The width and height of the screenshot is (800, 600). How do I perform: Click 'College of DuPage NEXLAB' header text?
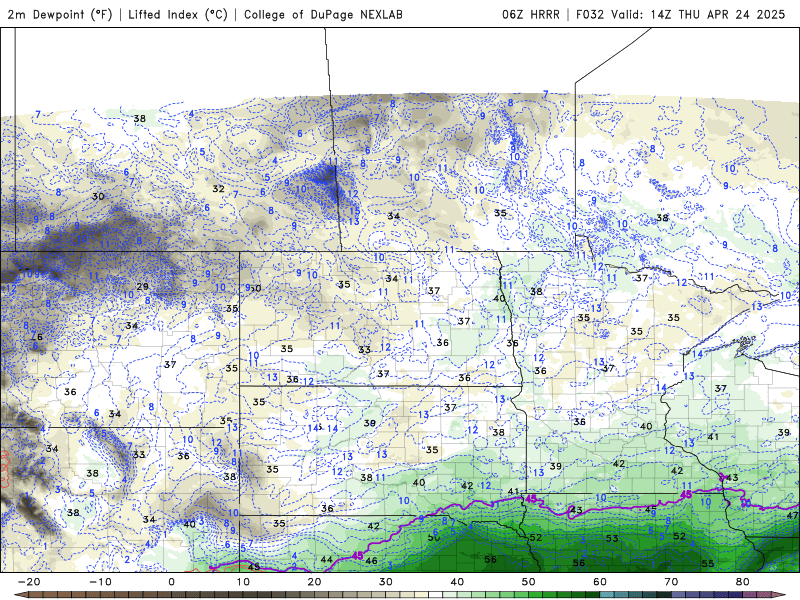point(323,14)
